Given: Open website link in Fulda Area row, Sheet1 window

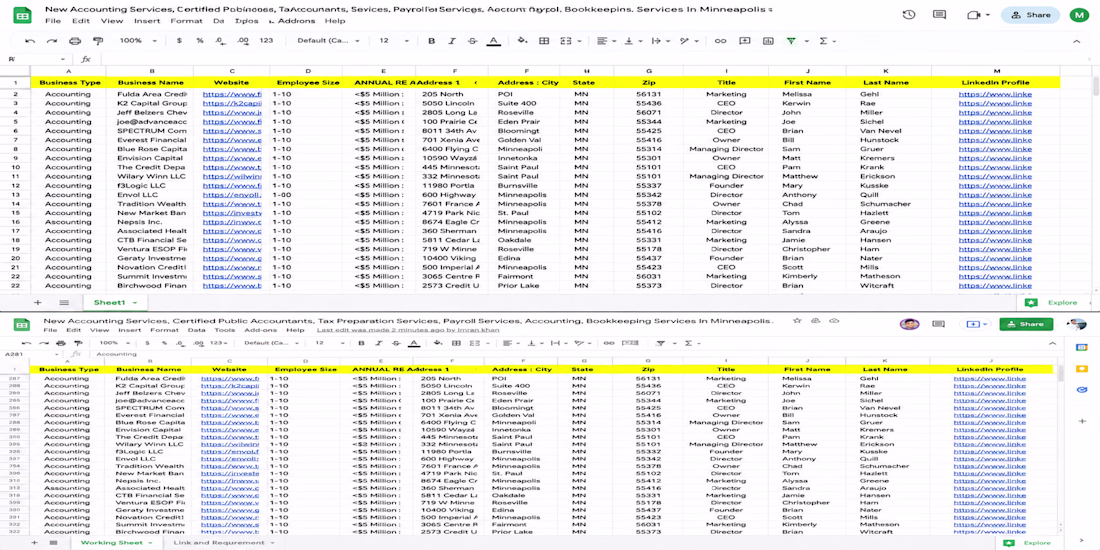Looking at the screenshot, I should [232, 94].
